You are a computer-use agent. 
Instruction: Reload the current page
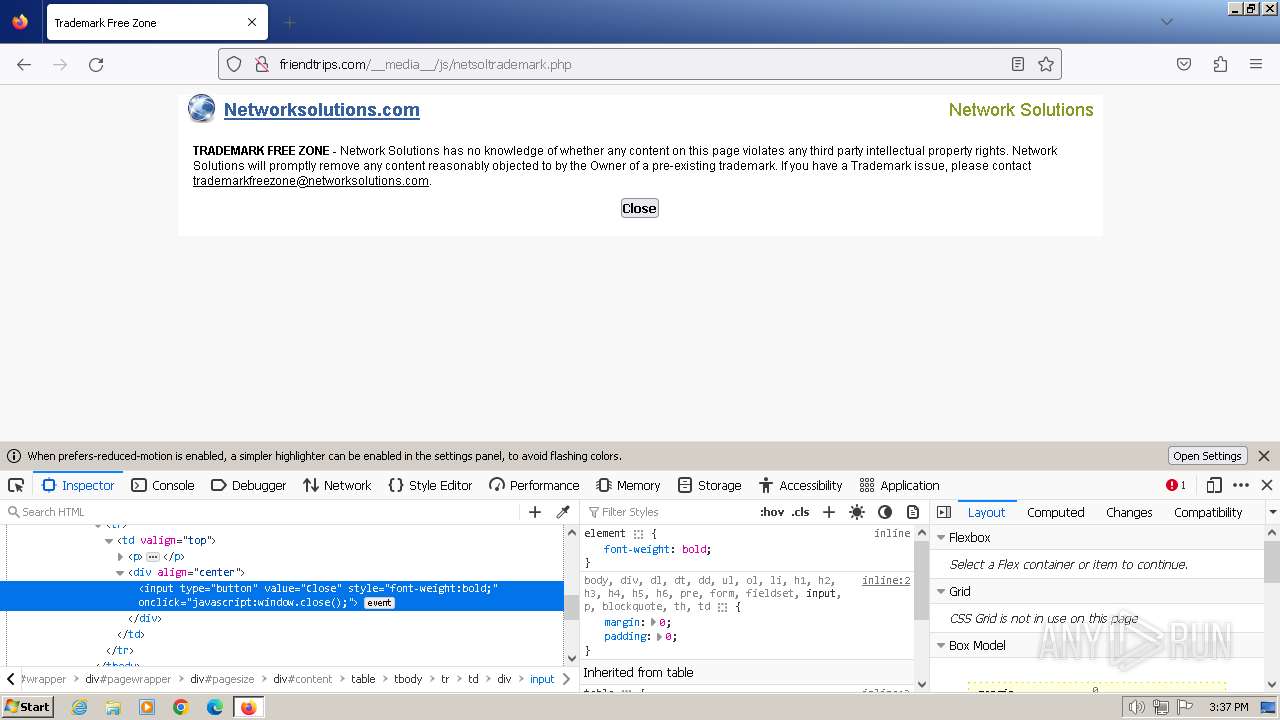point(96,64)
